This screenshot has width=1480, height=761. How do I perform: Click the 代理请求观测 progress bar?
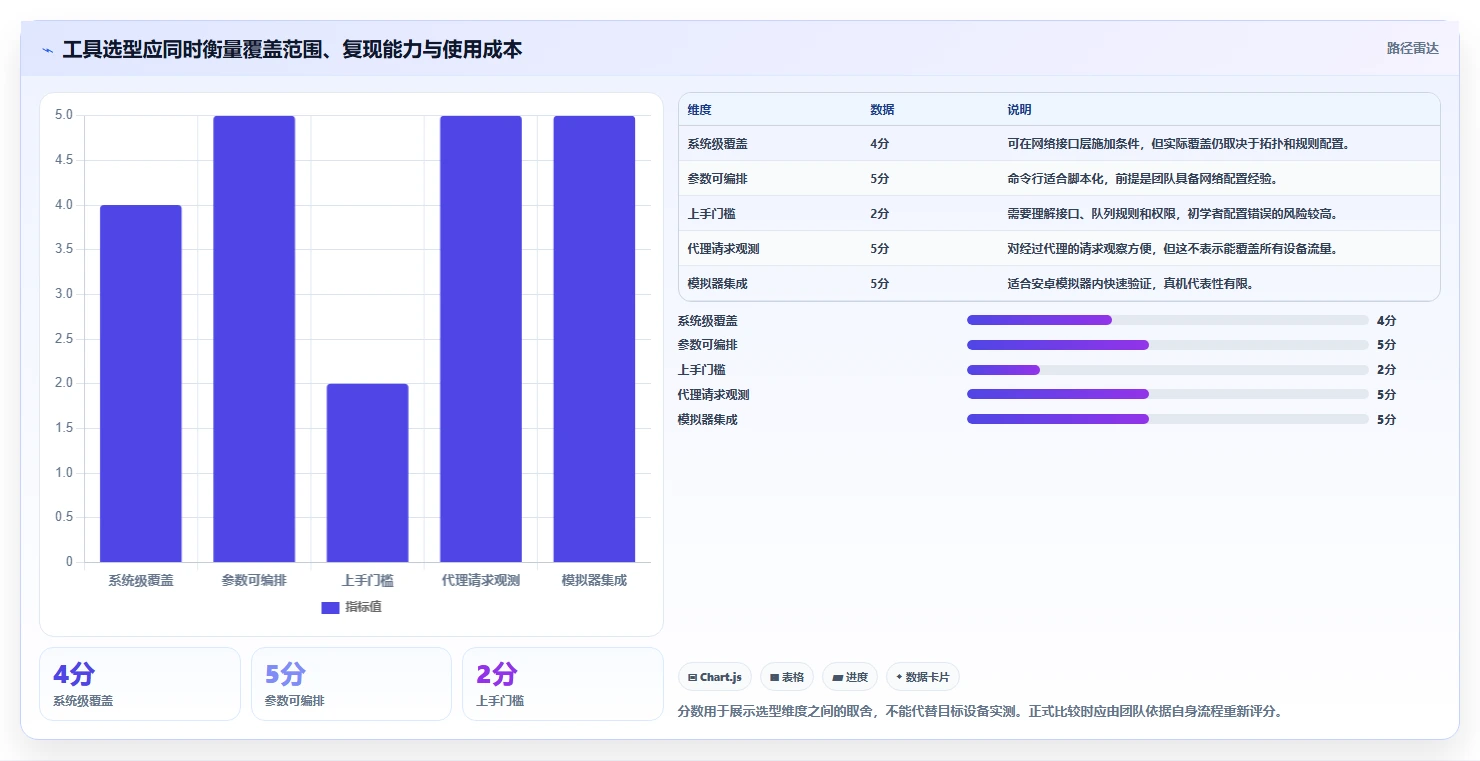click(1167, 394)
